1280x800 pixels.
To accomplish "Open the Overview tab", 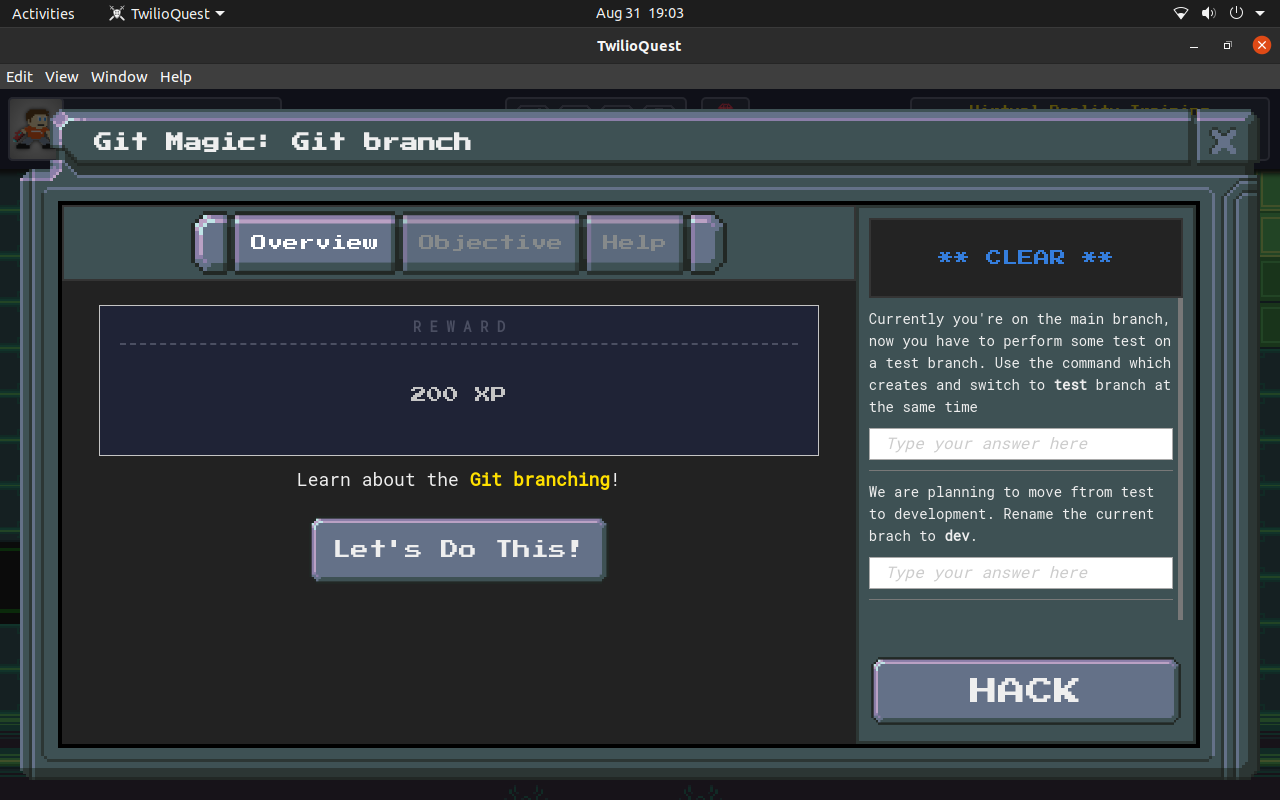I will [314, 242].
